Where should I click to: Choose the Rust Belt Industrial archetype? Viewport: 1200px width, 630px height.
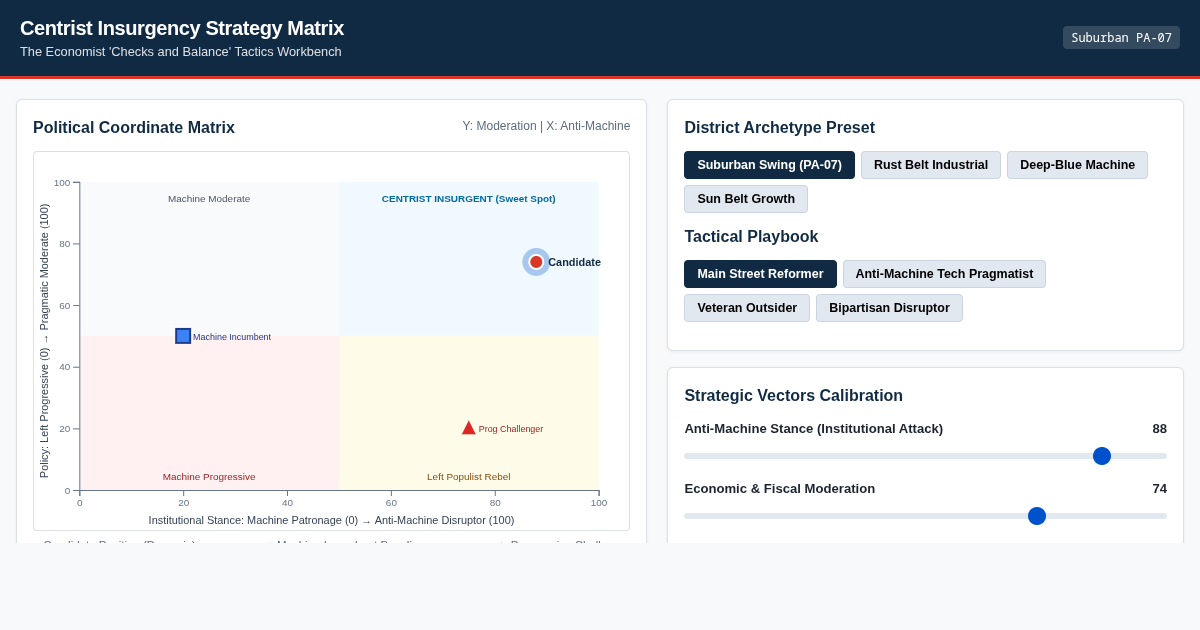pyautogui.click(x=931, y=165)
